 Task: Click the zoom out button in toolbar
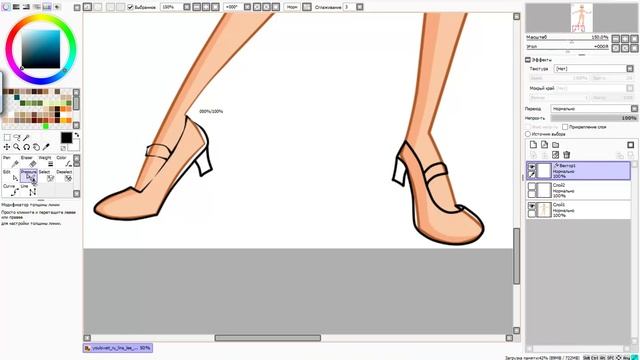(196, 7)
